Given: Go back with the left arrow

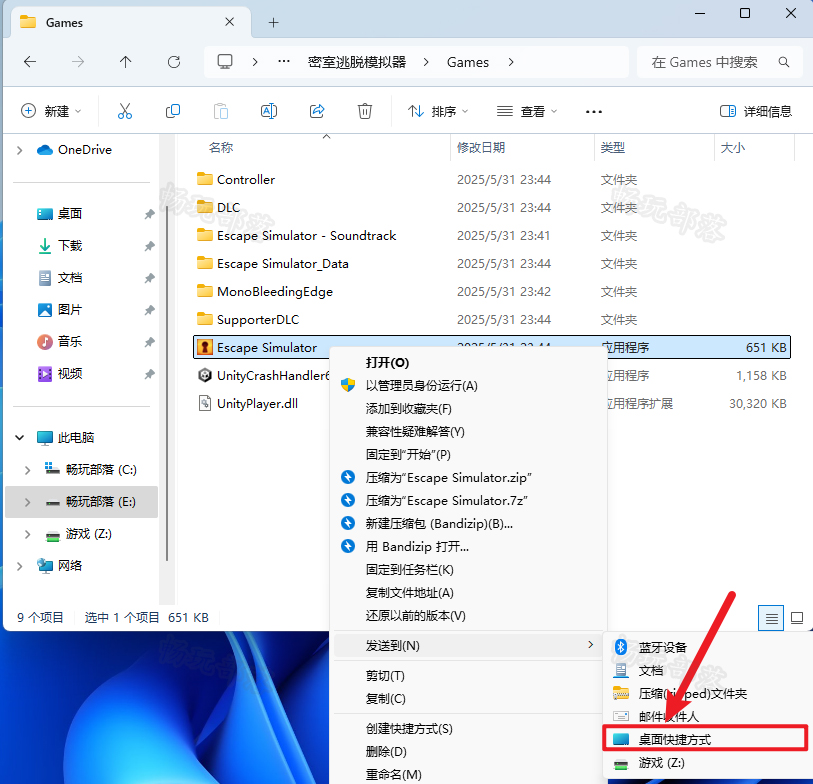Looking at the screenshot, I should coord(30,62).
